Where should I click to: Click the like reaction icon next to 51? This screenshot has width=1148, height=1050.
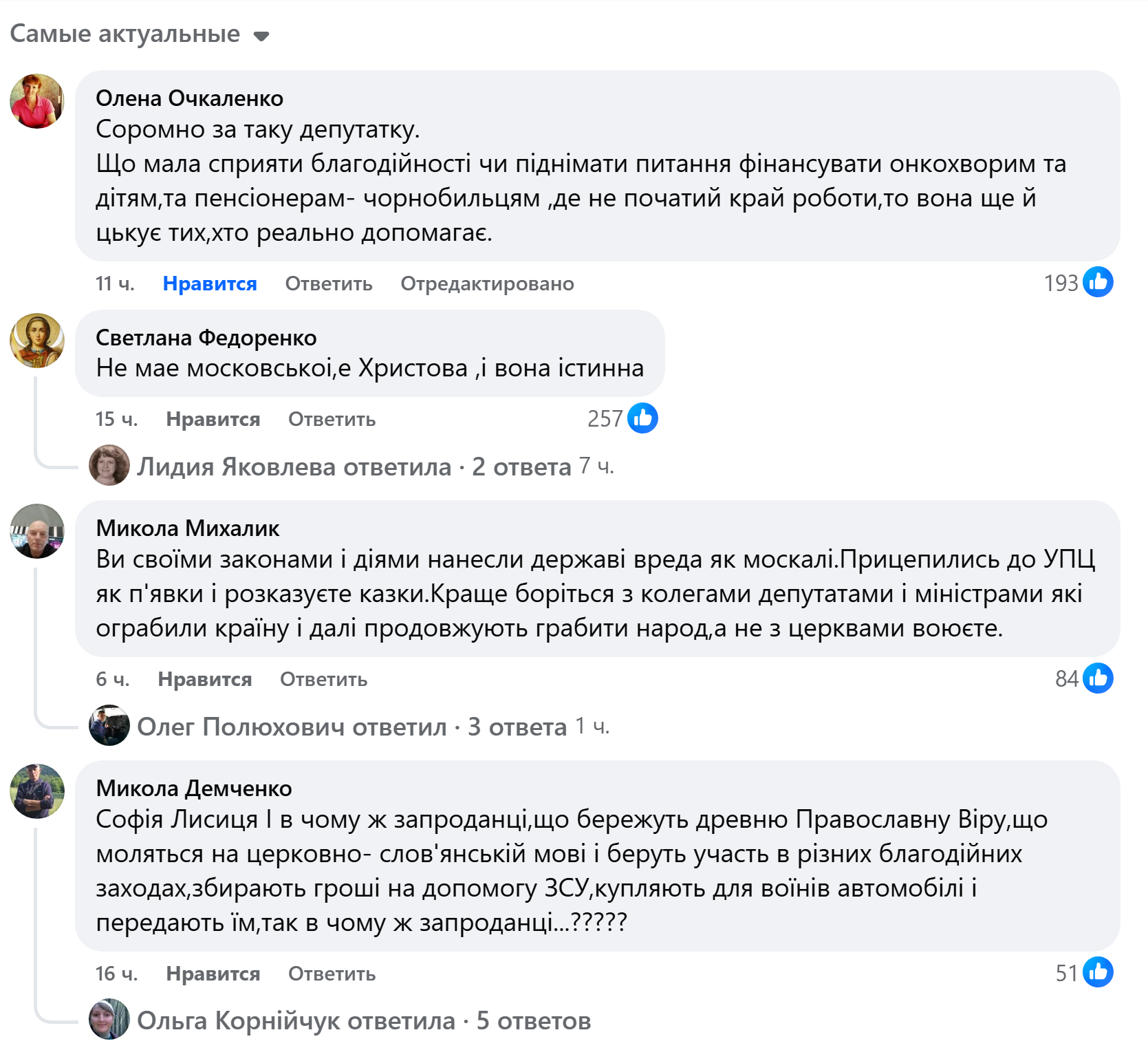click(x=1098, y=972)
